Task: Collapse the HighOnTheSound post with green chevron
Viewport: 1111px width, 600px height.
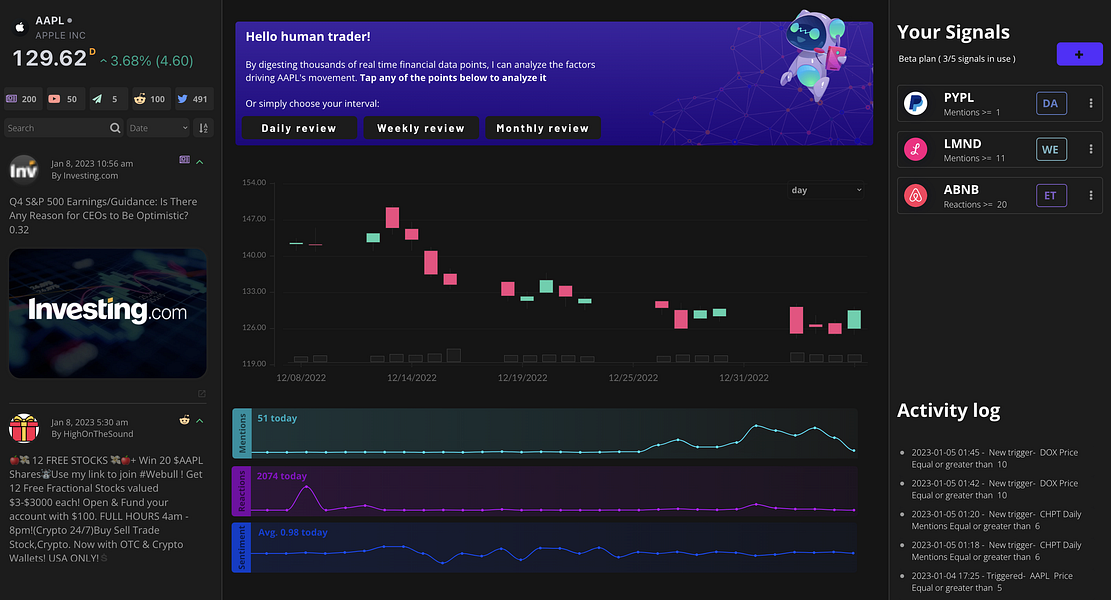Action: click(200, 421)
